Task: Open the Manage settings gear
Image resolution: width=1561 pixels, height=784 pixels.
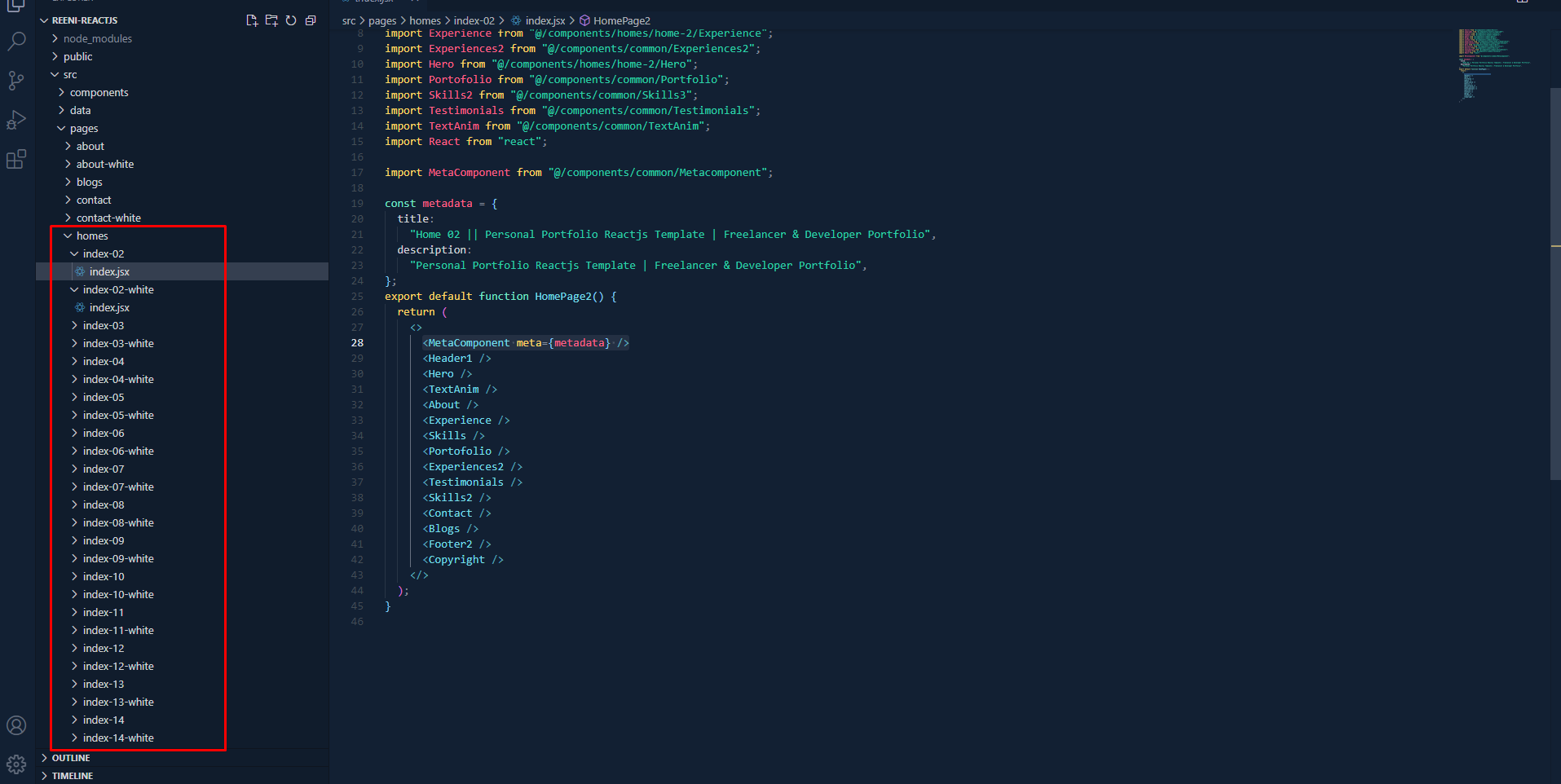Action: point(16,764)
